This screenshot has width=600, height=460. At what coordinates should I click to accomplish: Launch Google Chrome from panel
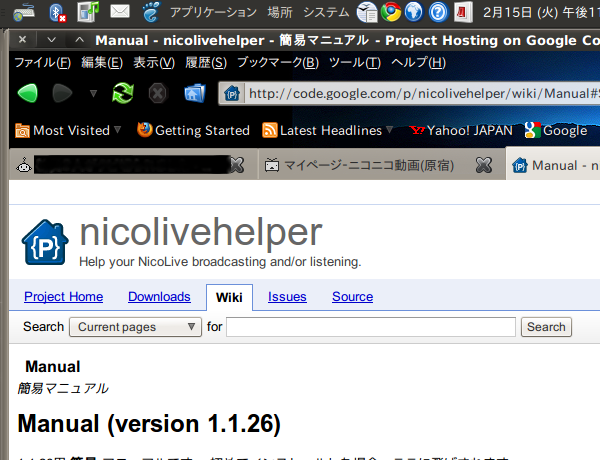point(391,12)
